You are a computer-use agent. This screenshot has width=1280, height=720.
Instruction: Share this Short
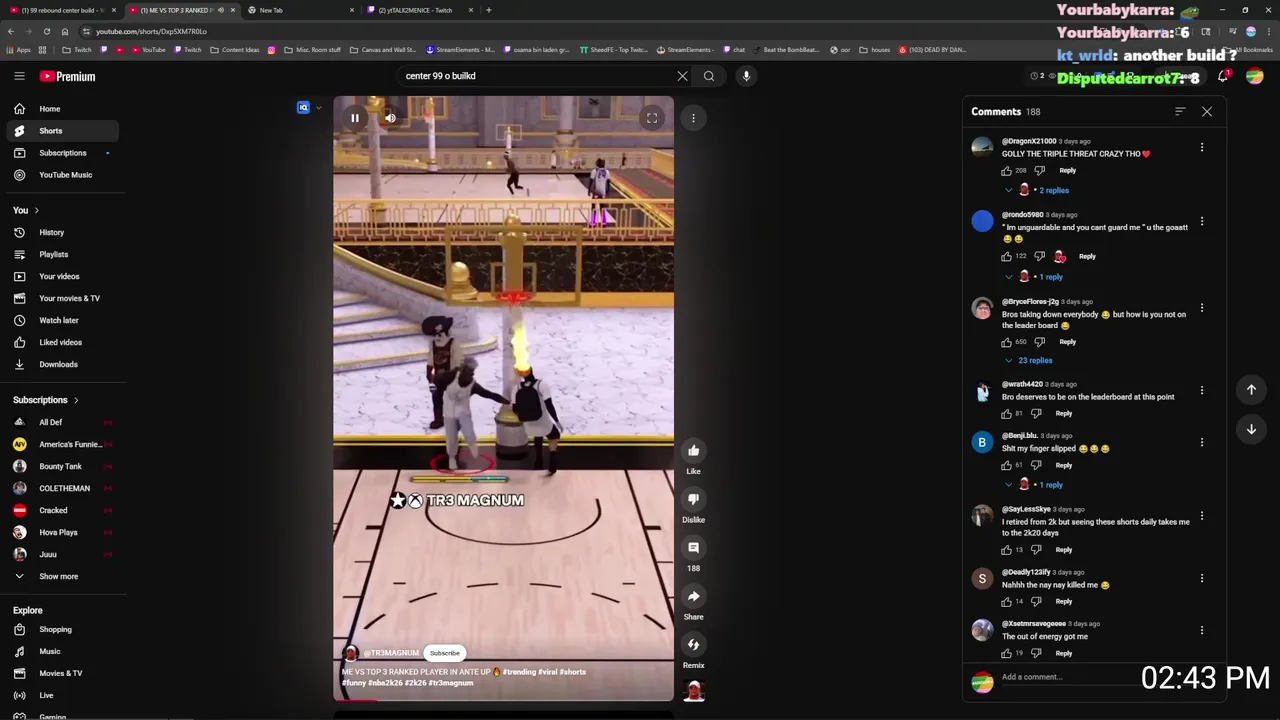(693, 596)
